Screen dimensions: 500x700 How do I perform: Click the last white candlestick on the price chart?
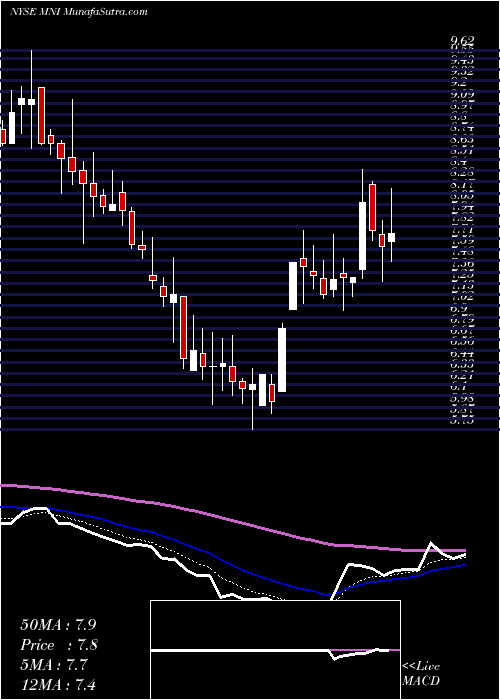tap(392, 238)
